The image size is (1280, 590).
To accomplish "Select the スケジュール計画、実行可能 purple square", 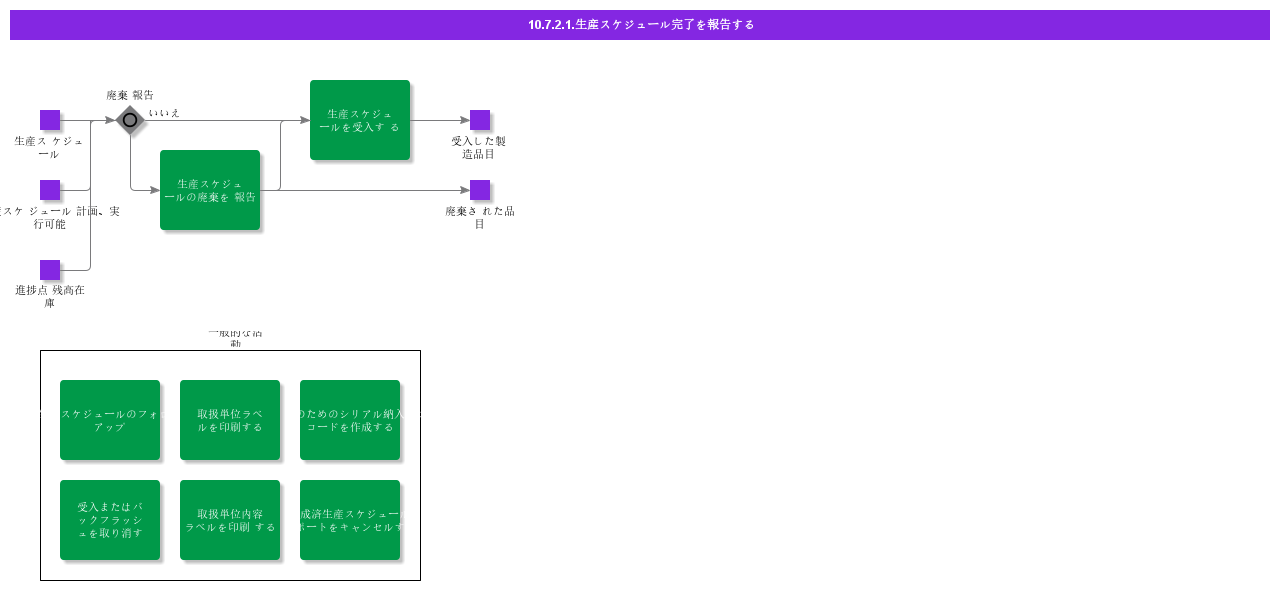I will coord(50,190).
